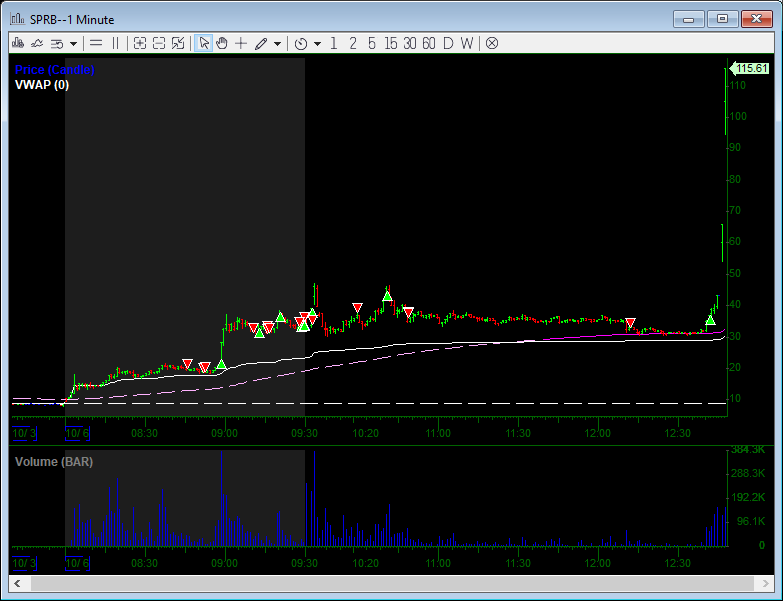
Task: Switch chart to 5 minute interval
Action: pos(372,43)
